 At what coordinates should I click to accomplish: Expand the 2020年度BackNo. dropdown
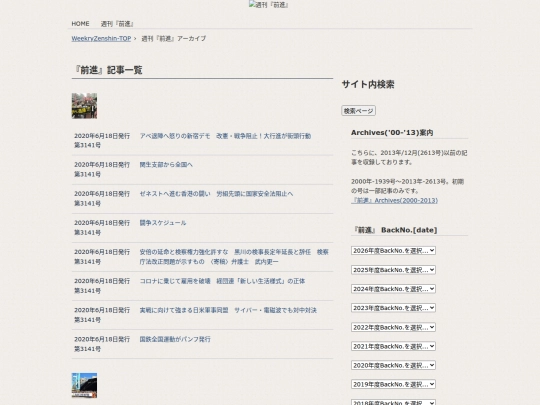[x=393, y=365]
